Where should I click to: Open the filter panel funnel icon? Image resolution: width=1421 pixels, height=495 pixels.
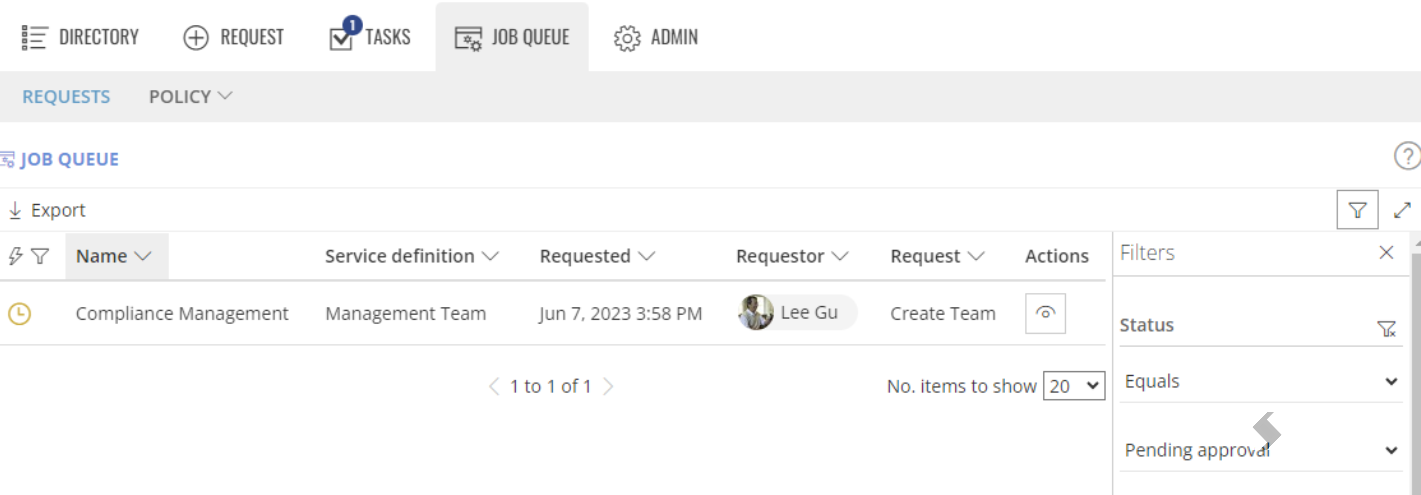click(x=1357, y=210)
